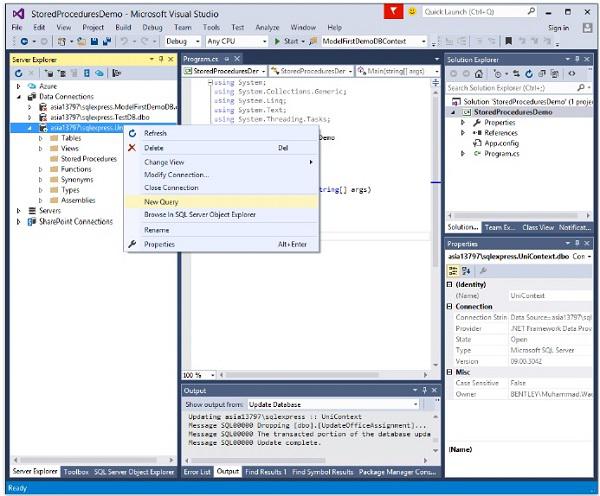Click Solution Explorer refresh icon

(x=529, y=74)
